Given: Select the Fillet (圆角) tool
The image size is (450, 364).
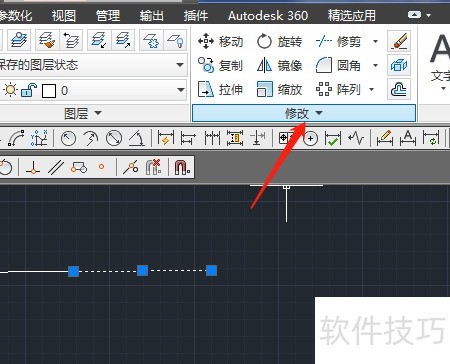Looking at the screenshot, I should click(x=338, y=65).
